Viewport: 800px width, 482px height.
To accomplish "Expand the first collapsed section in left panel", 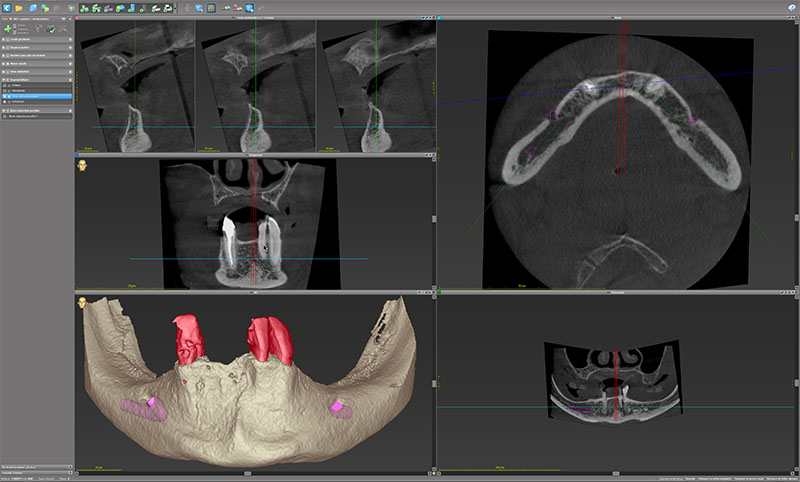I will (5, 41).
